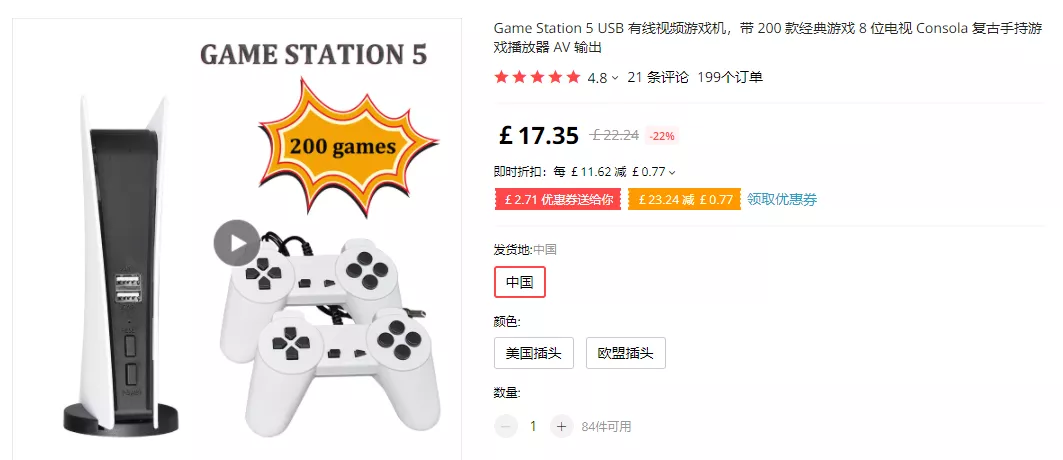
Task: Expand the 即时折扣 discount details chevron
Action: click(x=672, y=172)
